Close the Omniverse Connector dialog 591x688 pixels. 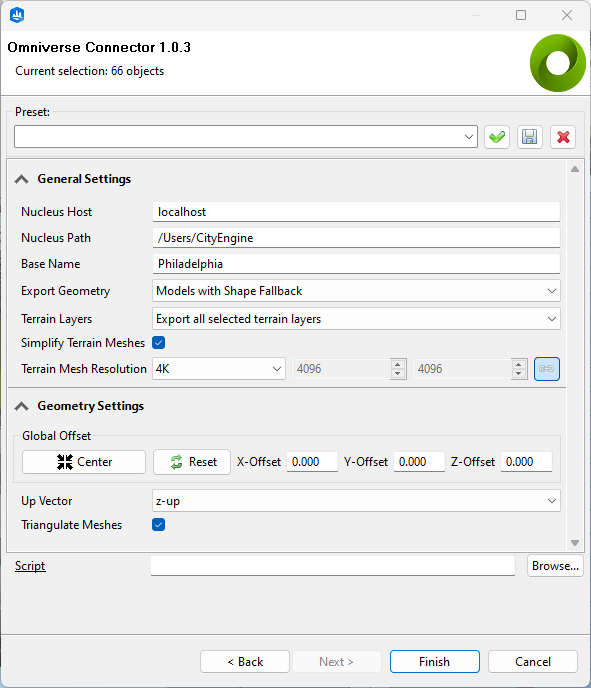click(567, 15)
